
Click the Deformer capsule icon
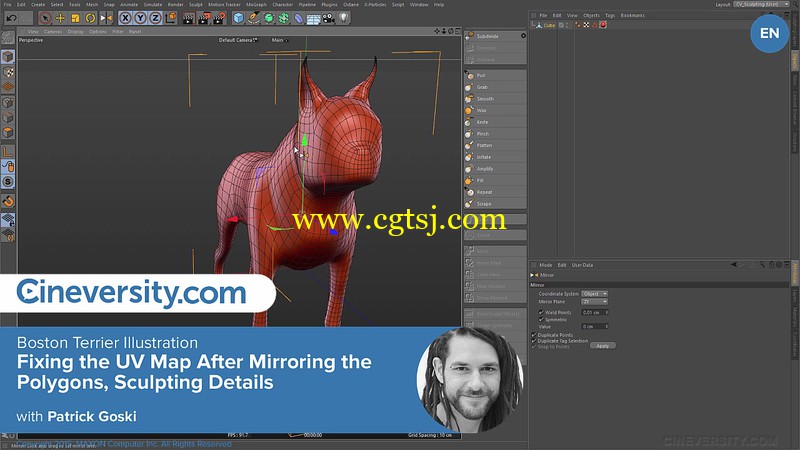tap(298, 19)
